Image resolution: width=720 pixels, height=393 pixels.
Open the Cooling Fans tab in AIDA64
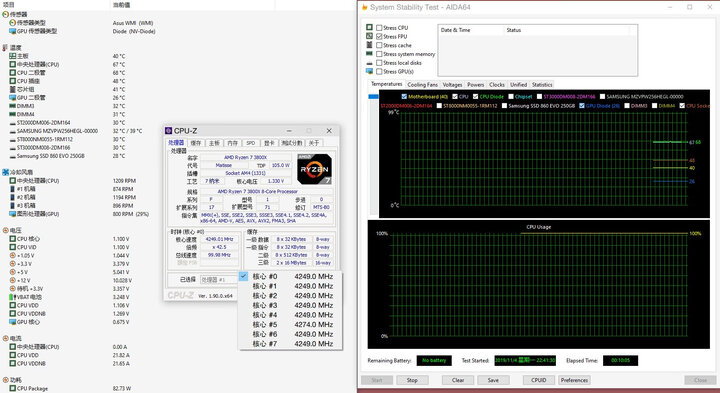(422, 85)
